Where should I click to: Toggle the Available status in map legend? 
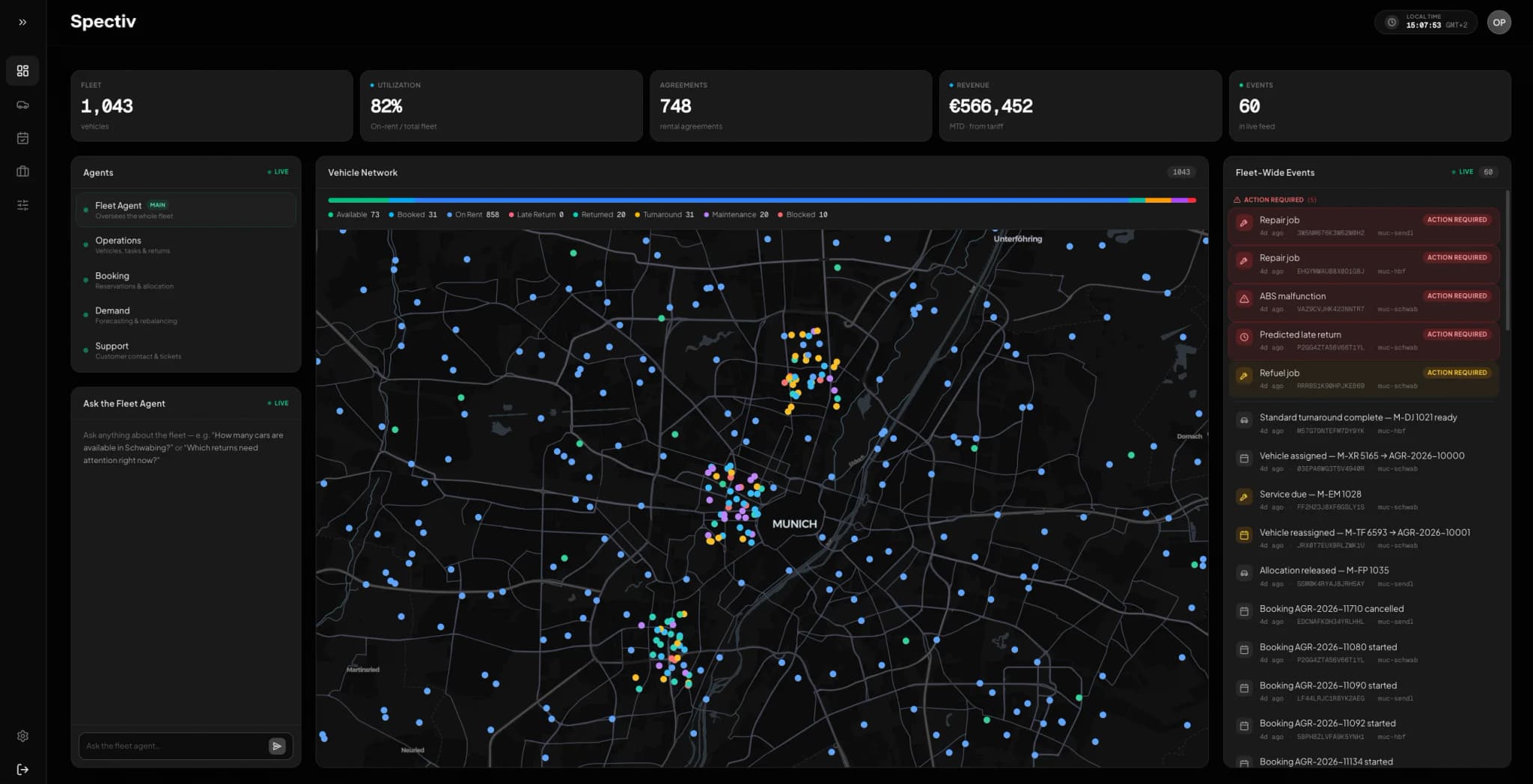point(354,215)
